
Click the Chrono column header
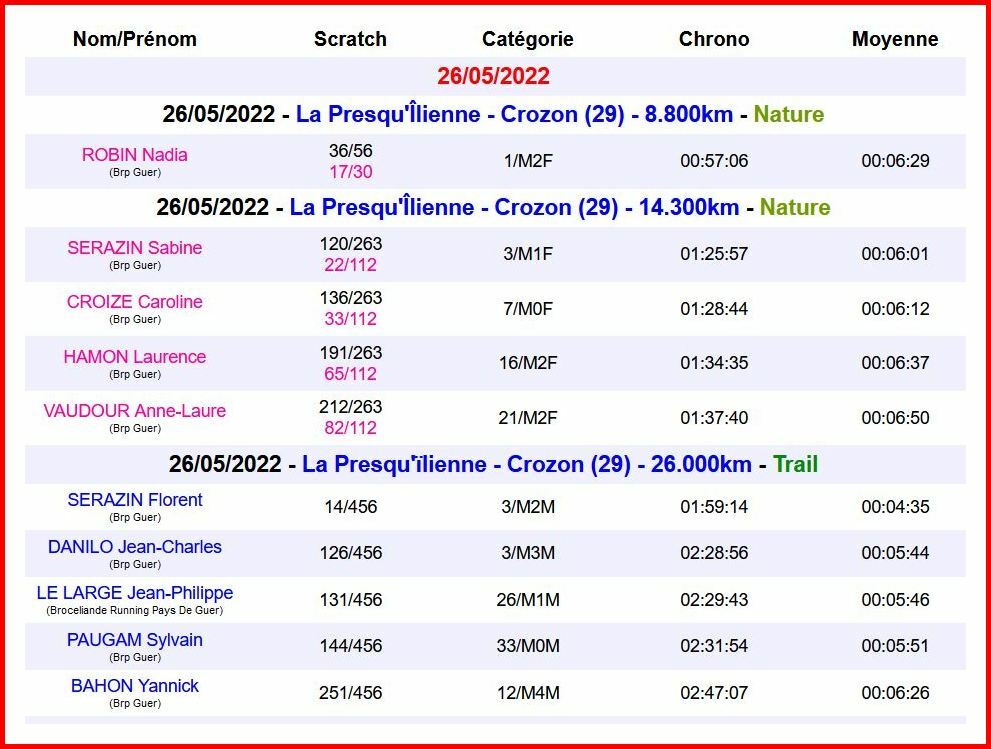(x=713, y=39)
